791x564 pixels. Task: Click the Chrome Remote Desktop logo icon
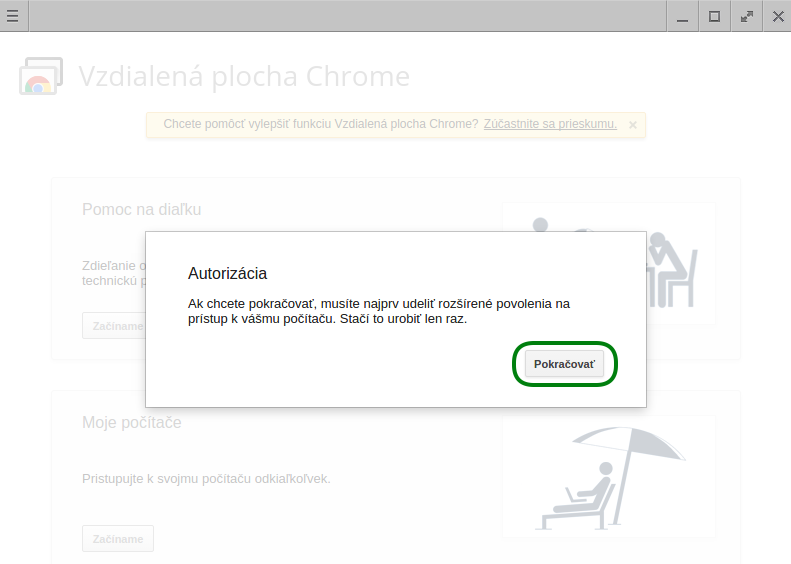tap(41, 76)
